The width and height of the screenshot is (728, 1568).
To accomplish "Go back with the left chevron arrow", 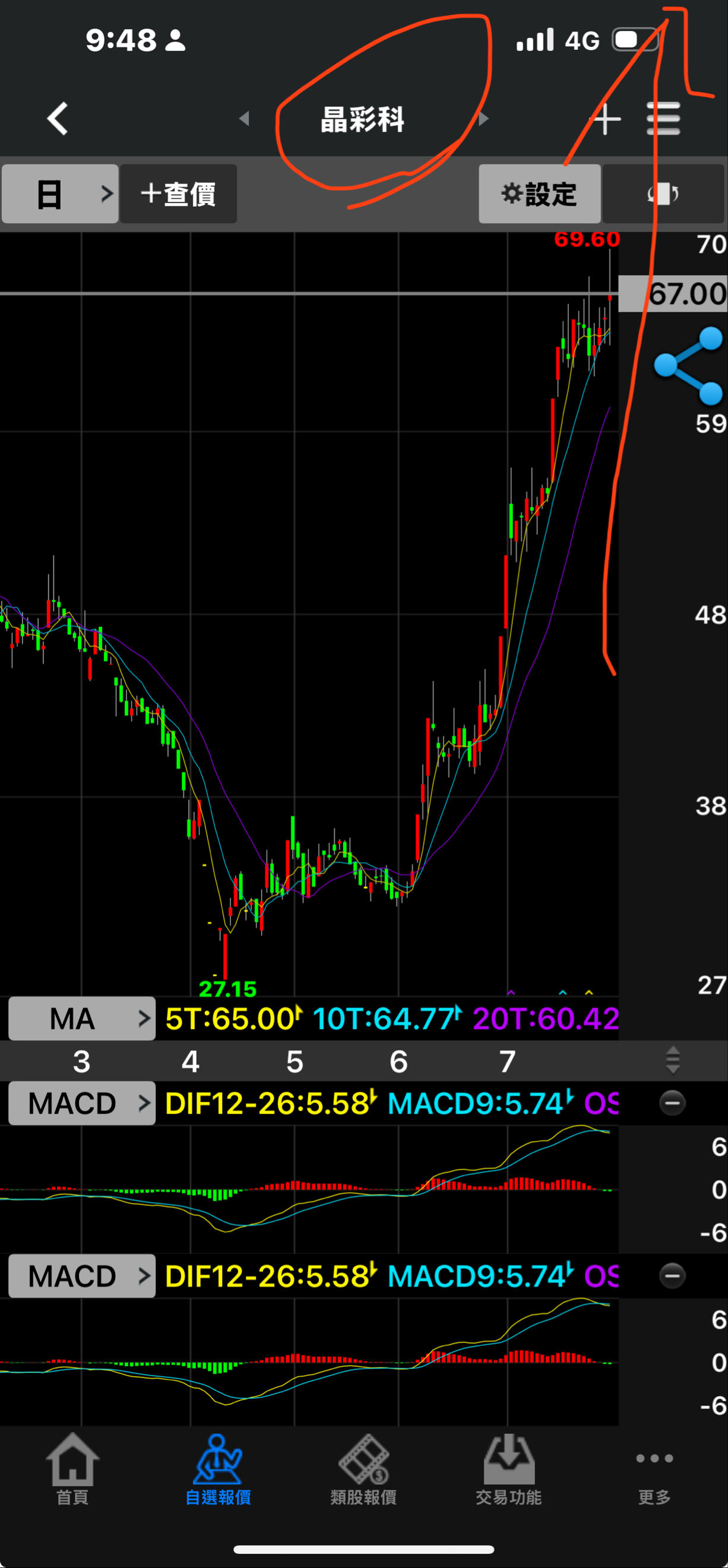I will pos(58,118).
